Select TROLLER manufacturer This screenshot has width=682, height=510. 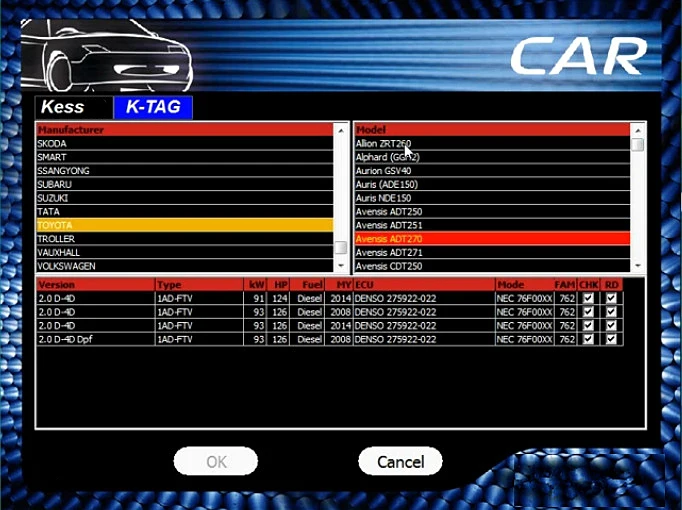click(x=185, y=239)
